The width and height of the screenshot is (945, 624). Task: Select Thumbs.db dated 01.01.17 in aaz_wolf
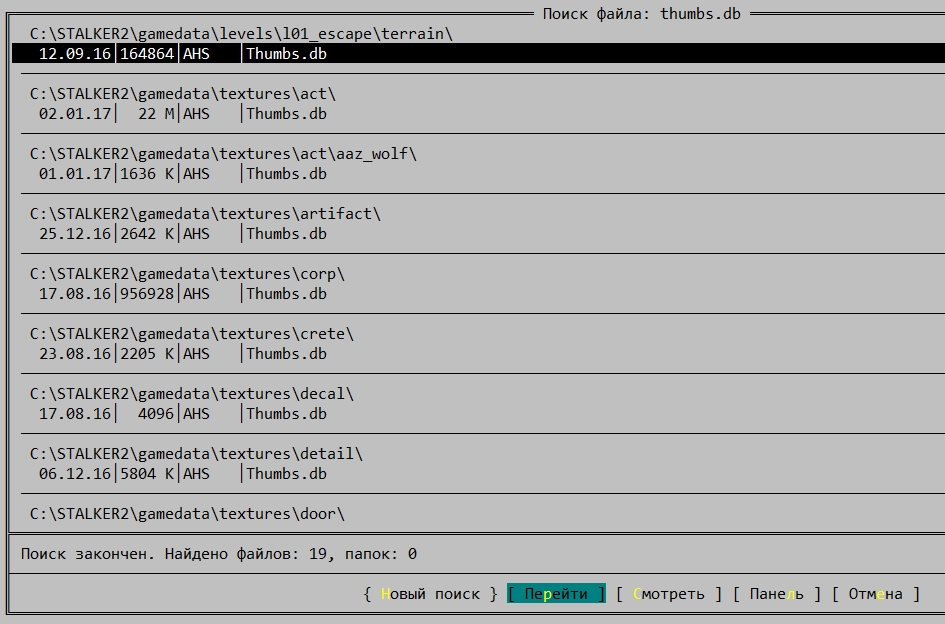pyautogui.click(x=286, y=174)
